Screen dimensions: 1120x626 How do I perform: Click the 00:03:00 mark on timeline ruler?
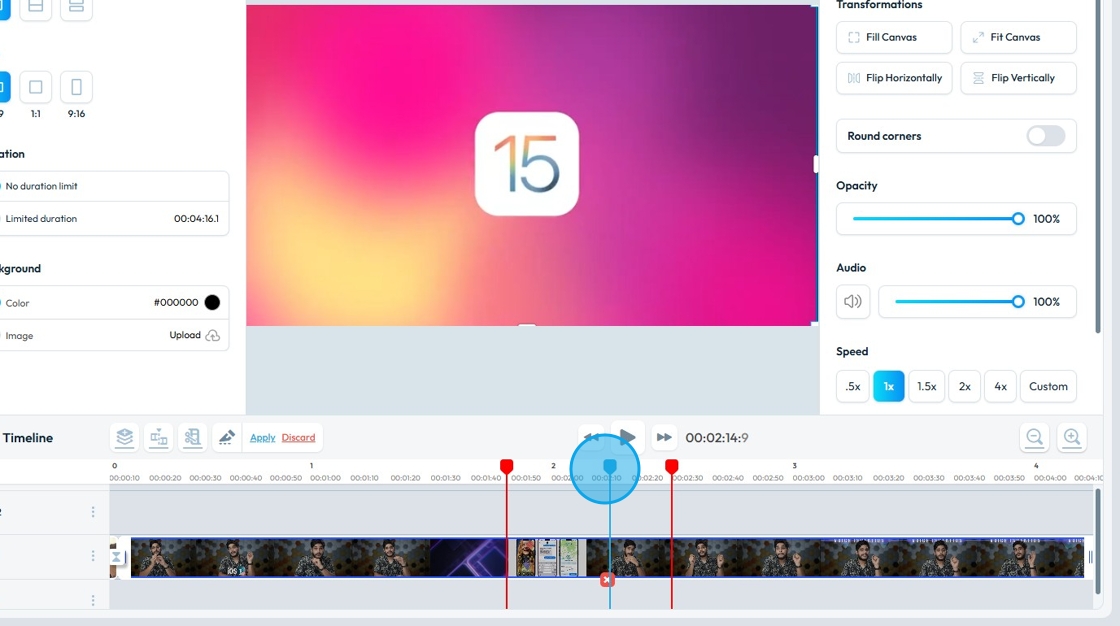pyautogui.click(x=808, y=477)
